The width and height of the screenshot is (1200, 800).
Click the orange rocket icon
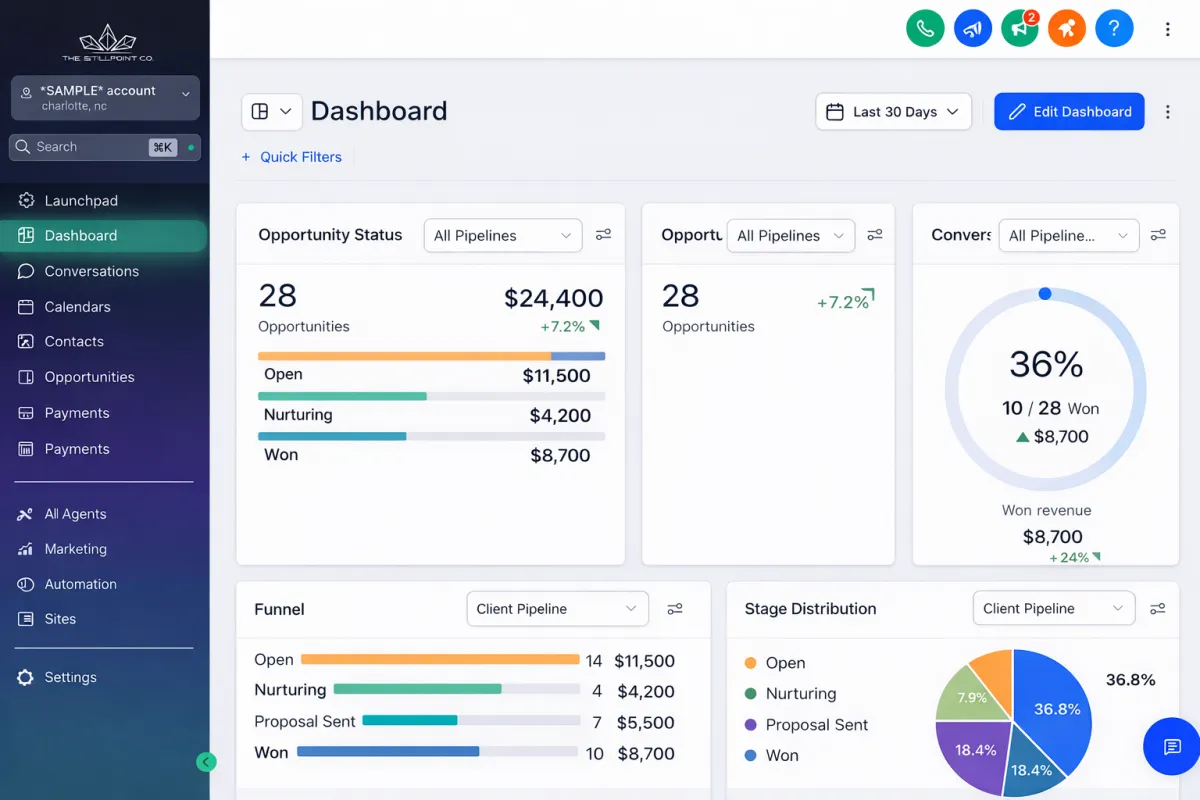[x=1067, y=29]
